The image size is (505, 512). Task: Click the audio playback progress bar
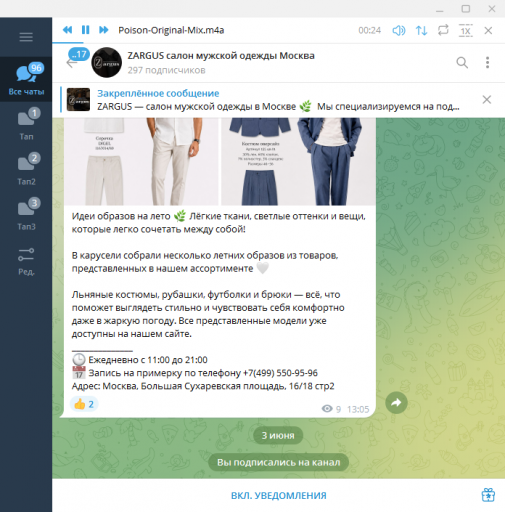click(278, 43)
